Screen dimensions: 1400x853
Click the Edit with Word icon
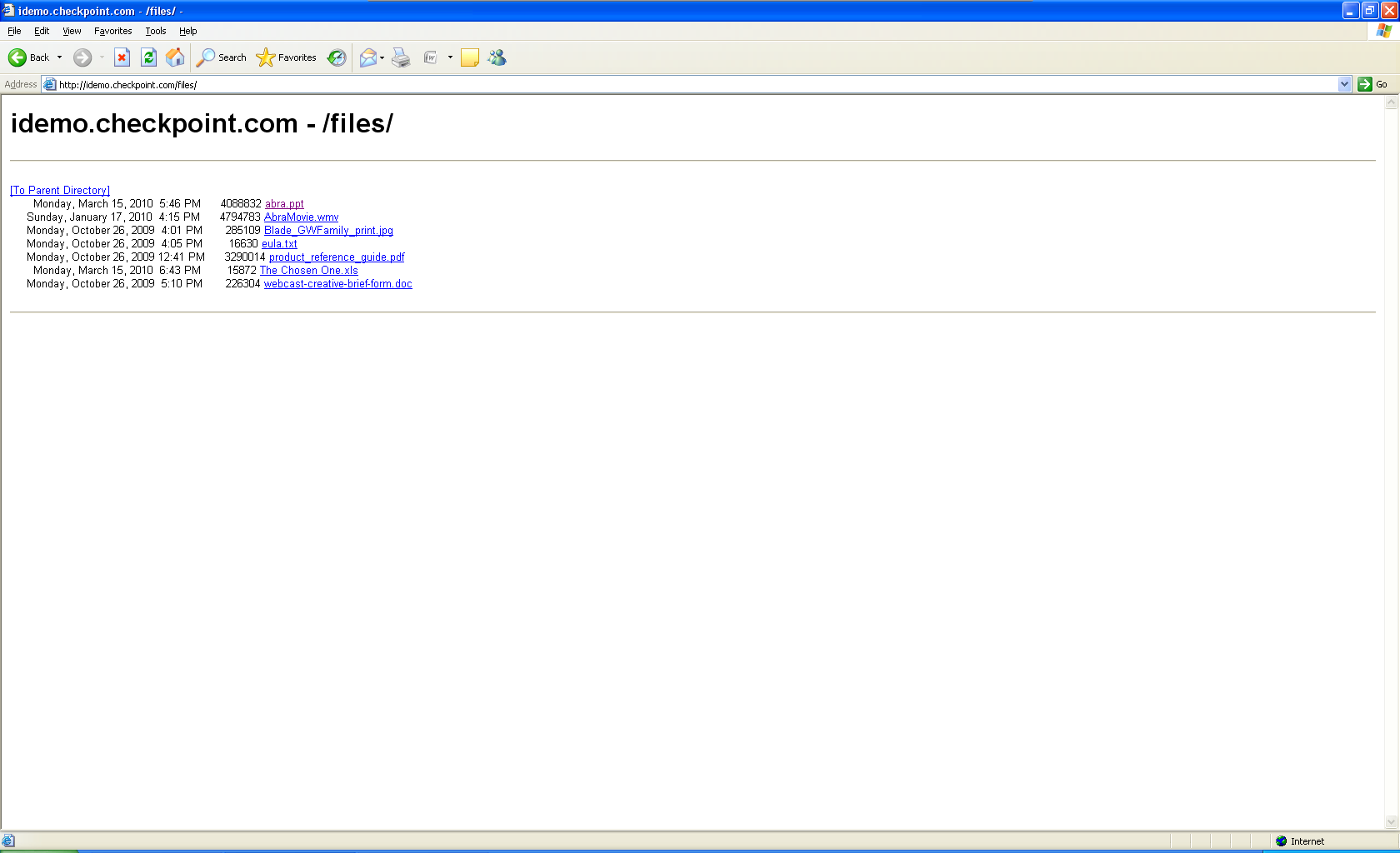pyautogui.click(x=430, y=57)
